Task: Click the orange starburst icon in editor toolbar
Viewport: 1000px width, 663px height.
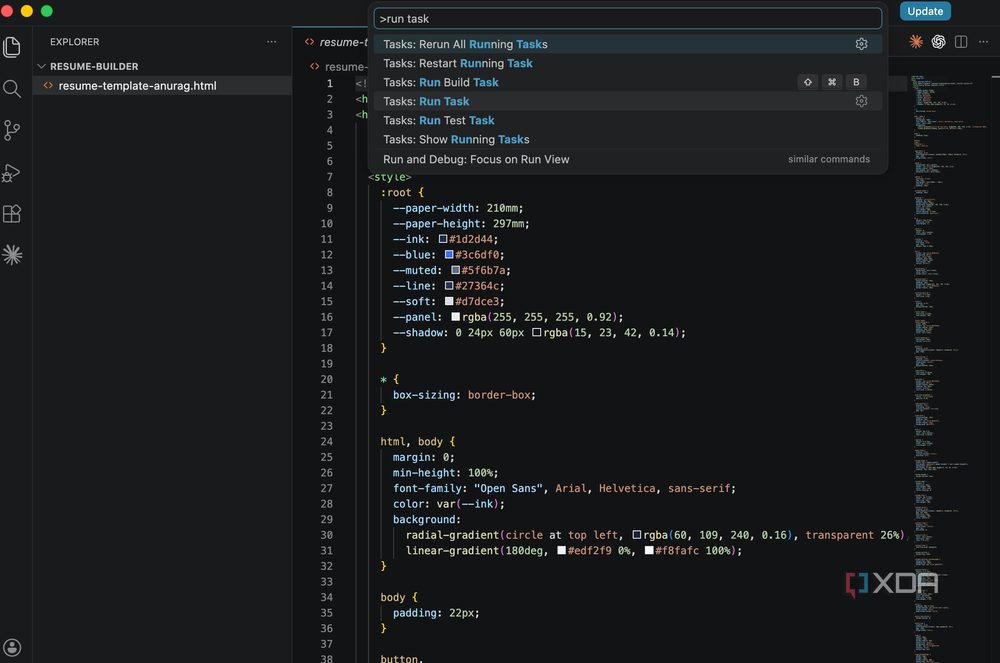Action: 916,42
